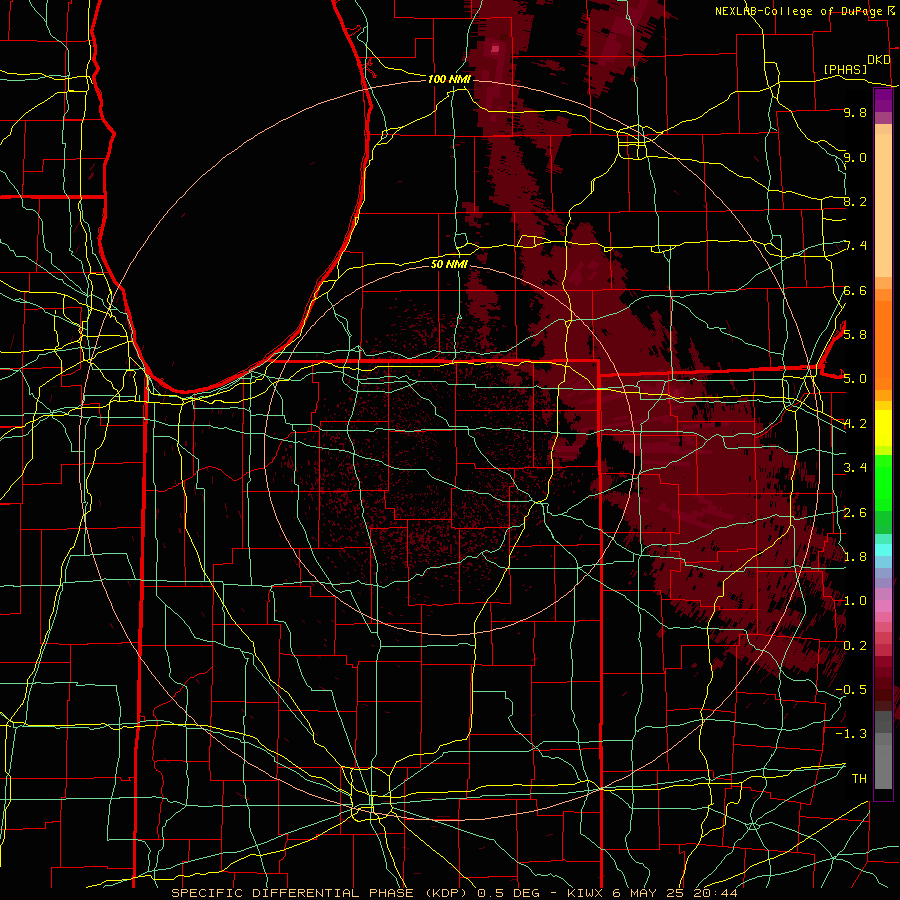Click the -1.3 legend value
This screenshot has width=900, height=900.
click(x=851, y=734)
